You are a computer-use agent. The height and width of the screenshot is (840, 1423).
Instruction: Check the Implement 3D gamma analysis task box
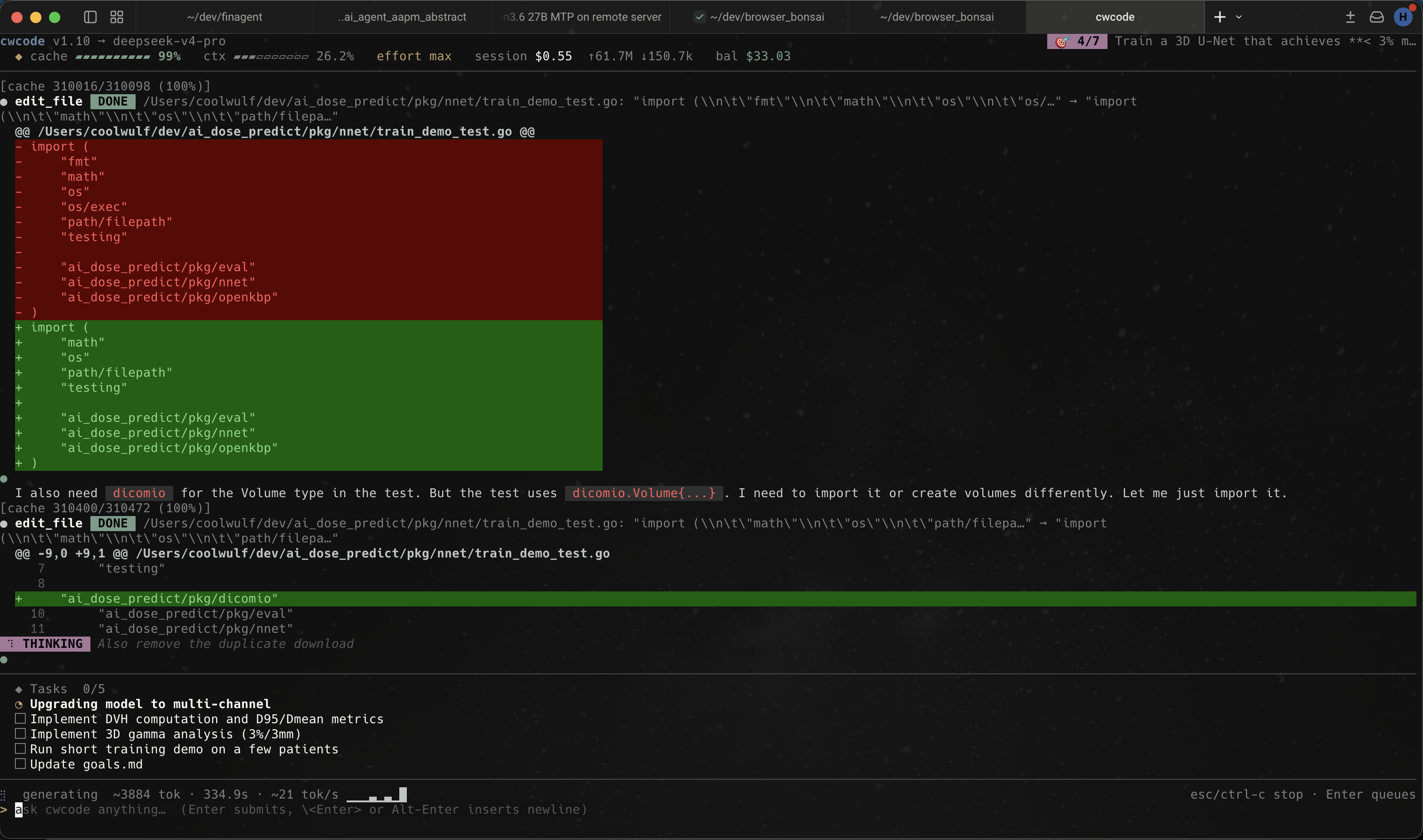coord(20,734)
